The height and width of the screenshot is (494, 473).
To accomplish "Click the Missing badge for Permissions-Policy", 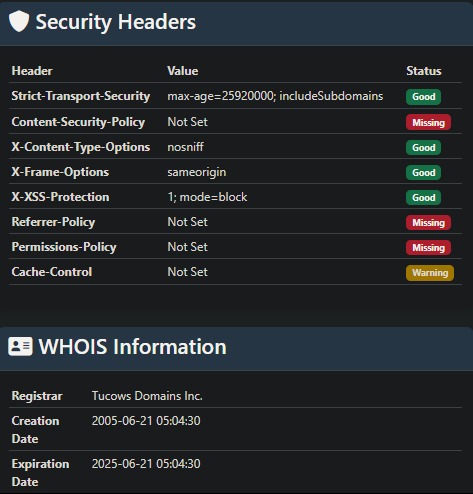I will [x=428, y=247].
